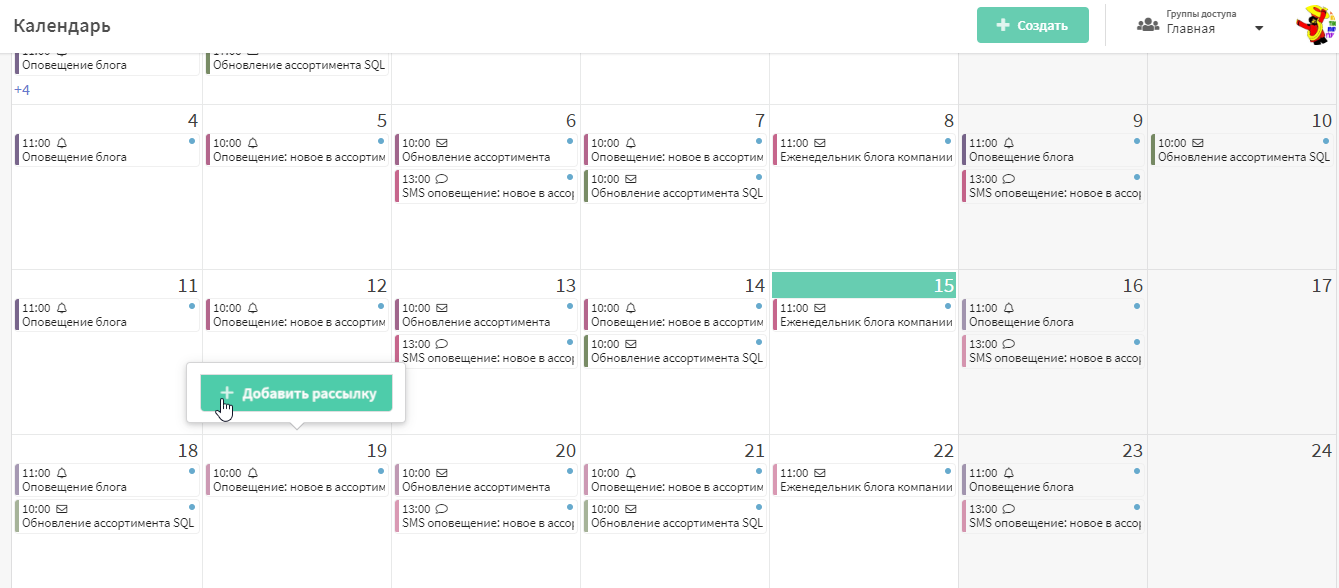The height and width of the screenshot is (588, 1339).
Task: Click the blue status dot on day 23 SMS event
Action: click(x=1137, y=507)
